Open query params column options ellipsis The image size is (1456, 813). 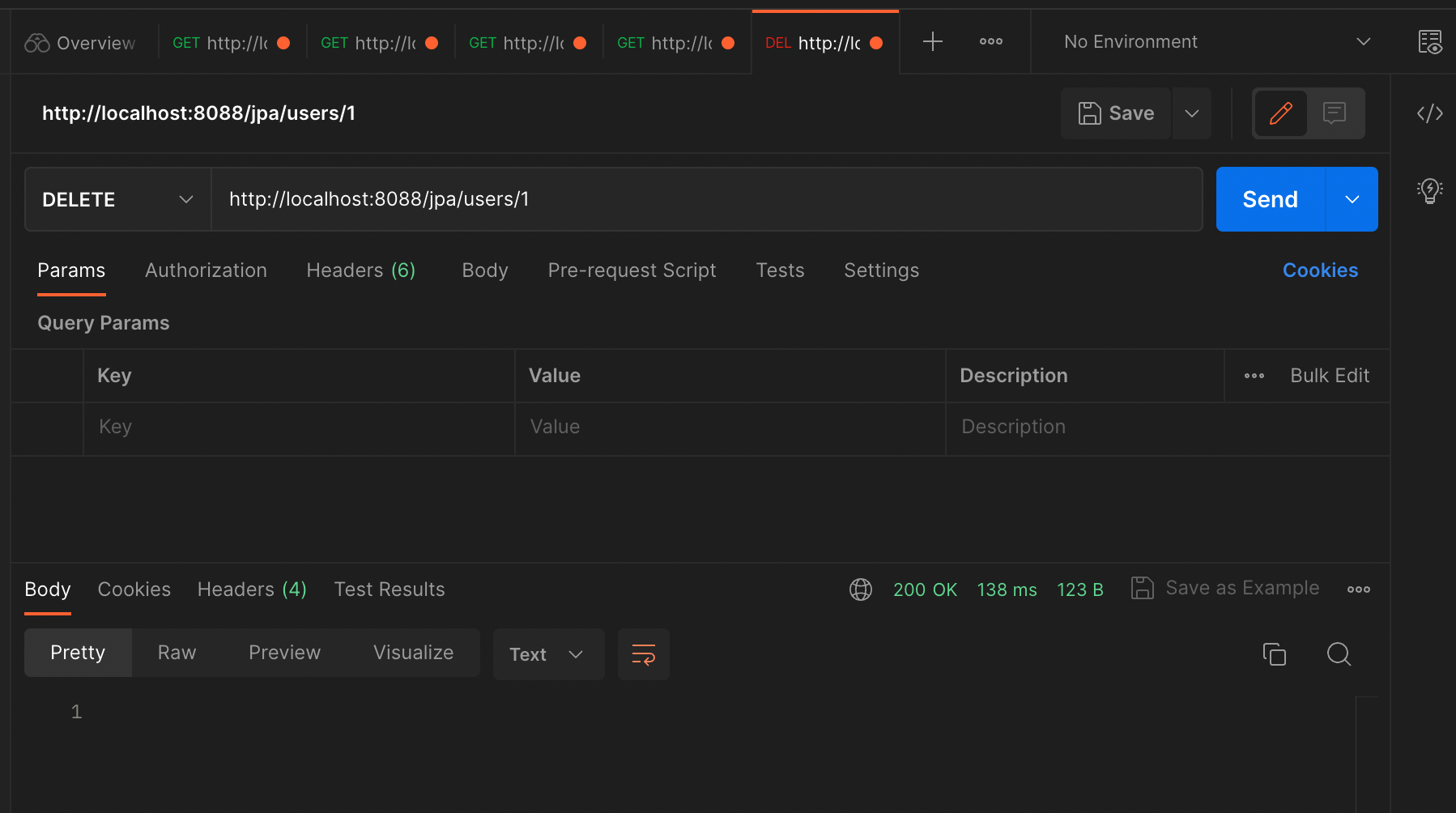pos(1254,376)
